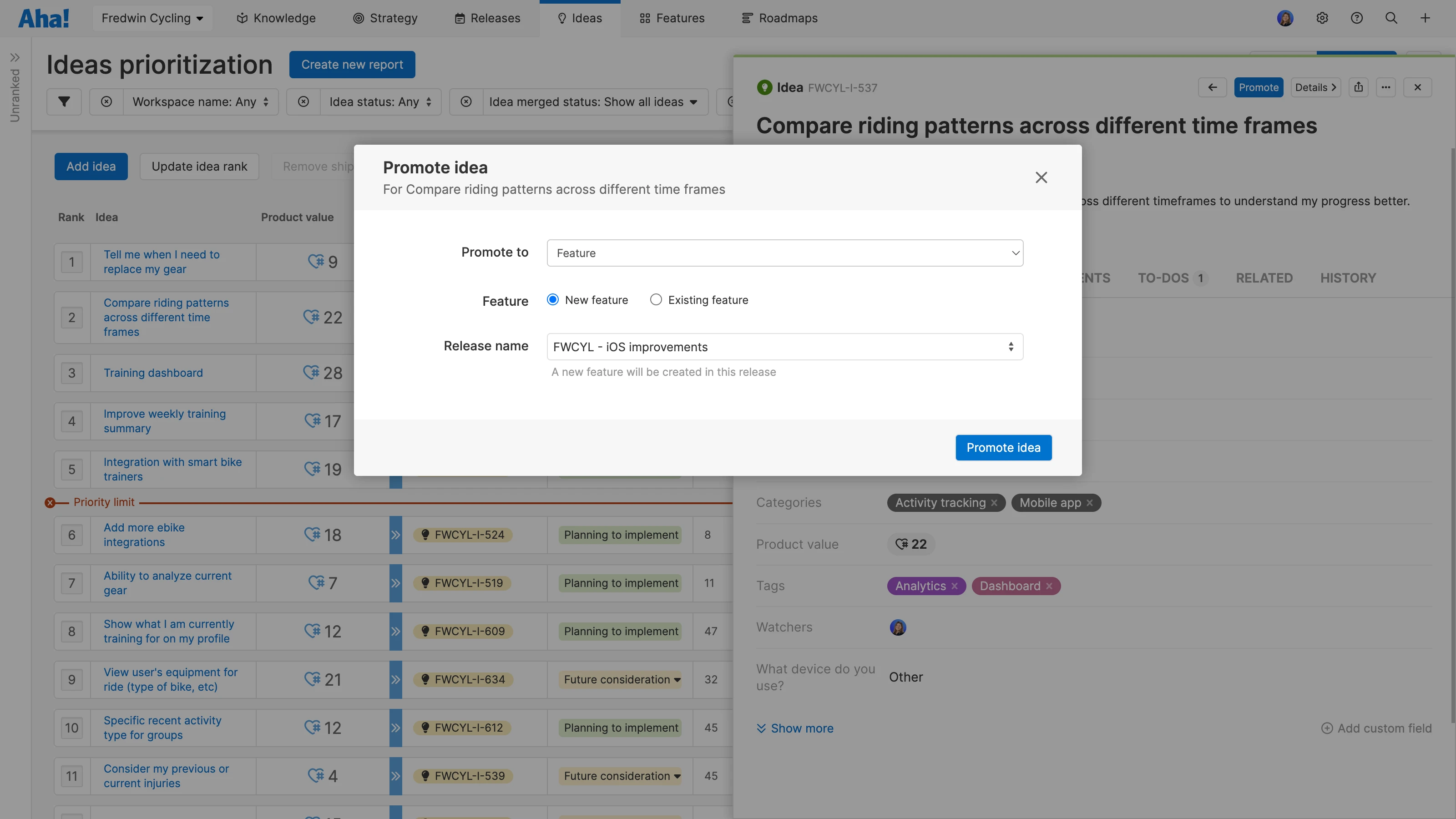Select the Knowledge icon in the navigation bar

243,18
